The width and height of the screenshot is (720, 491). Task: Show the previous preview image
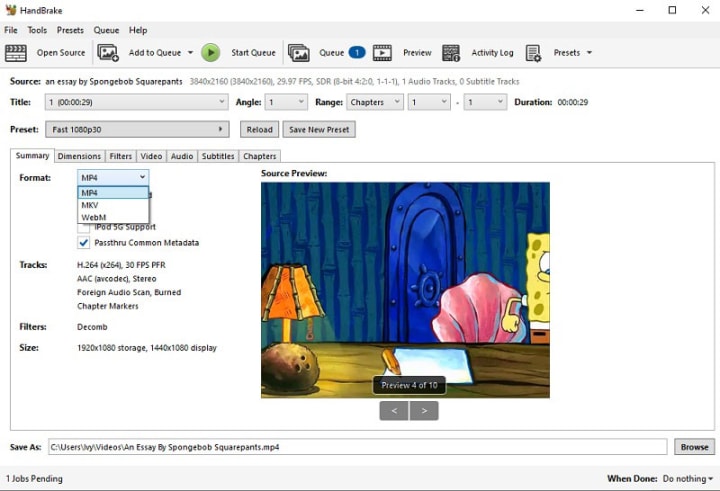[394, 411]
